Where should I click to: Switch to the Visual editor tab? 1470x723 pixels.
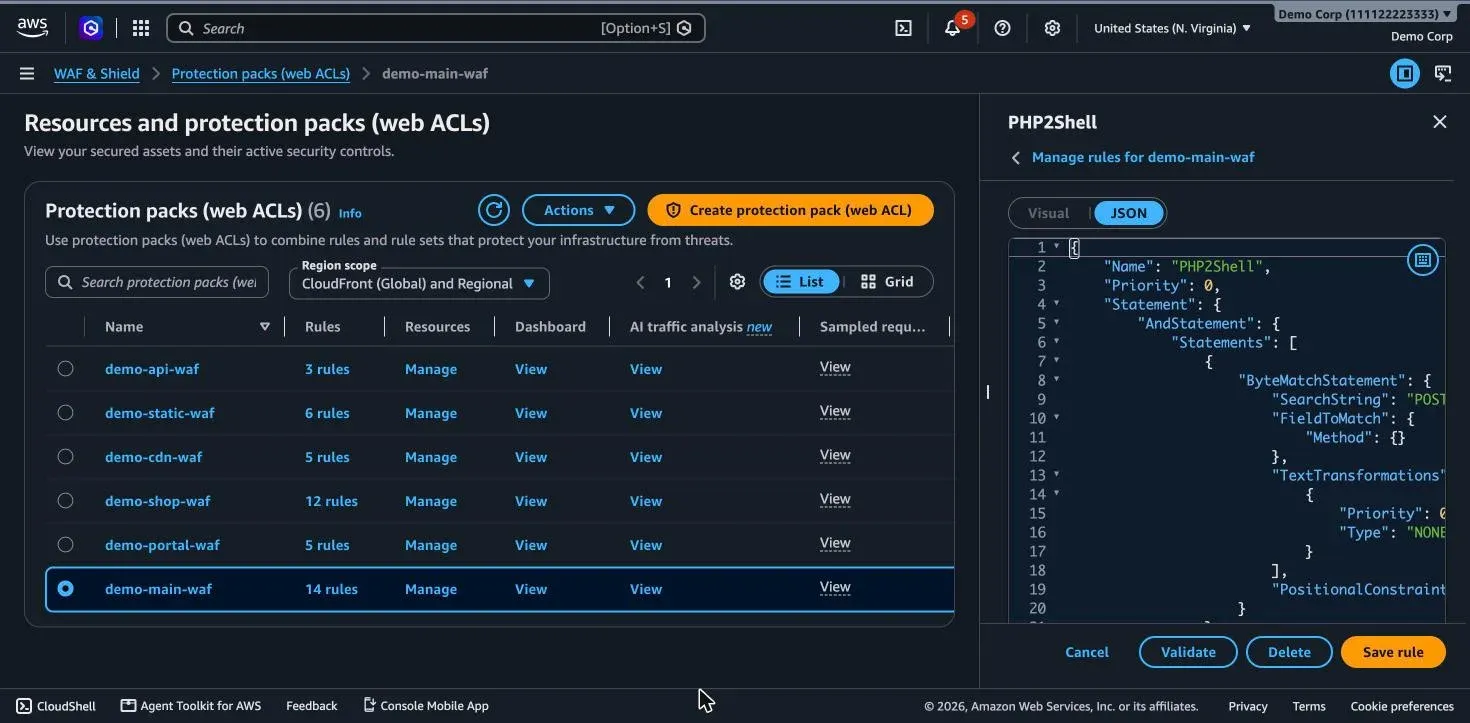point(1049,213)
